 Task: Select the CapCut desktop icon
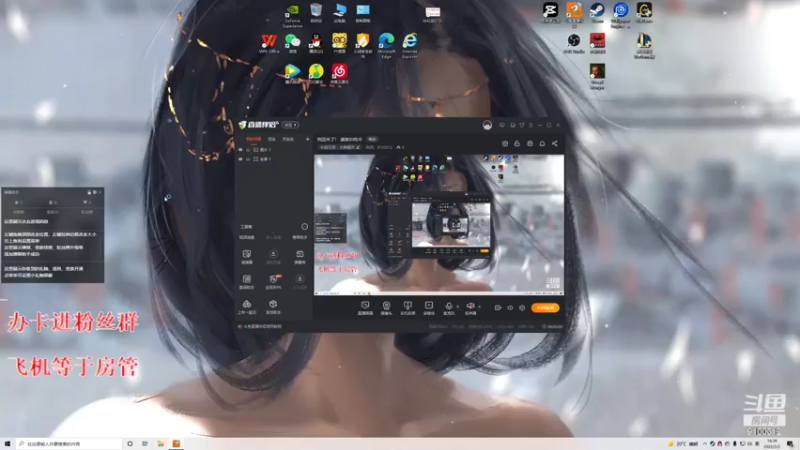tap(550, 12)
